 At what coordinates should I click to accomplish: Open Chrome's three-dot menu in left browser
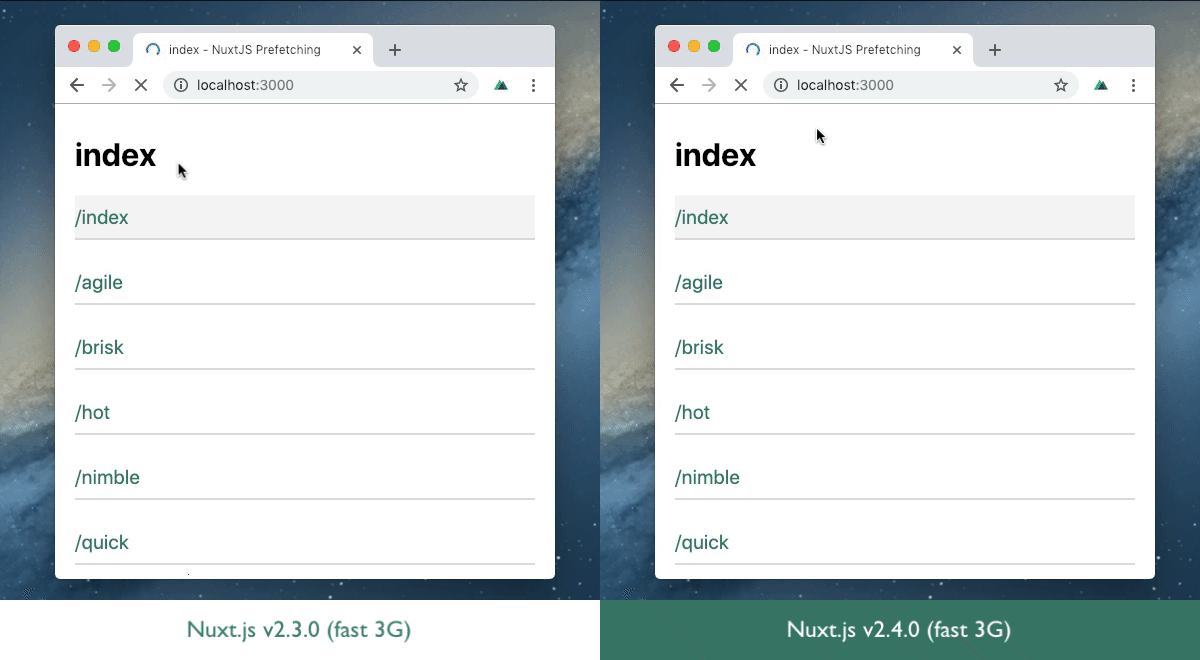click(534, 85)
